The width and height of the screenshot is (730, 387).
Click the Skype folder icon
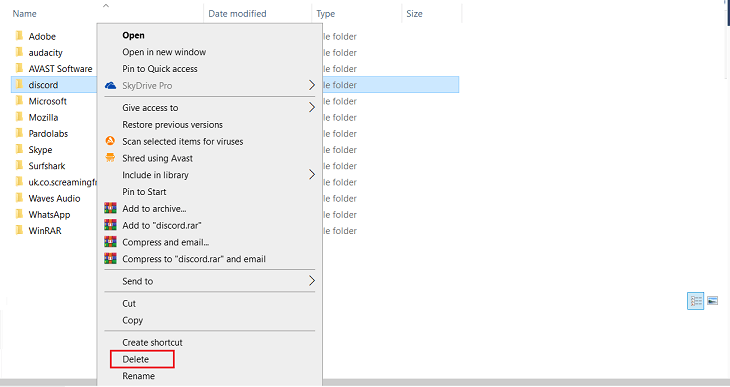19,149
